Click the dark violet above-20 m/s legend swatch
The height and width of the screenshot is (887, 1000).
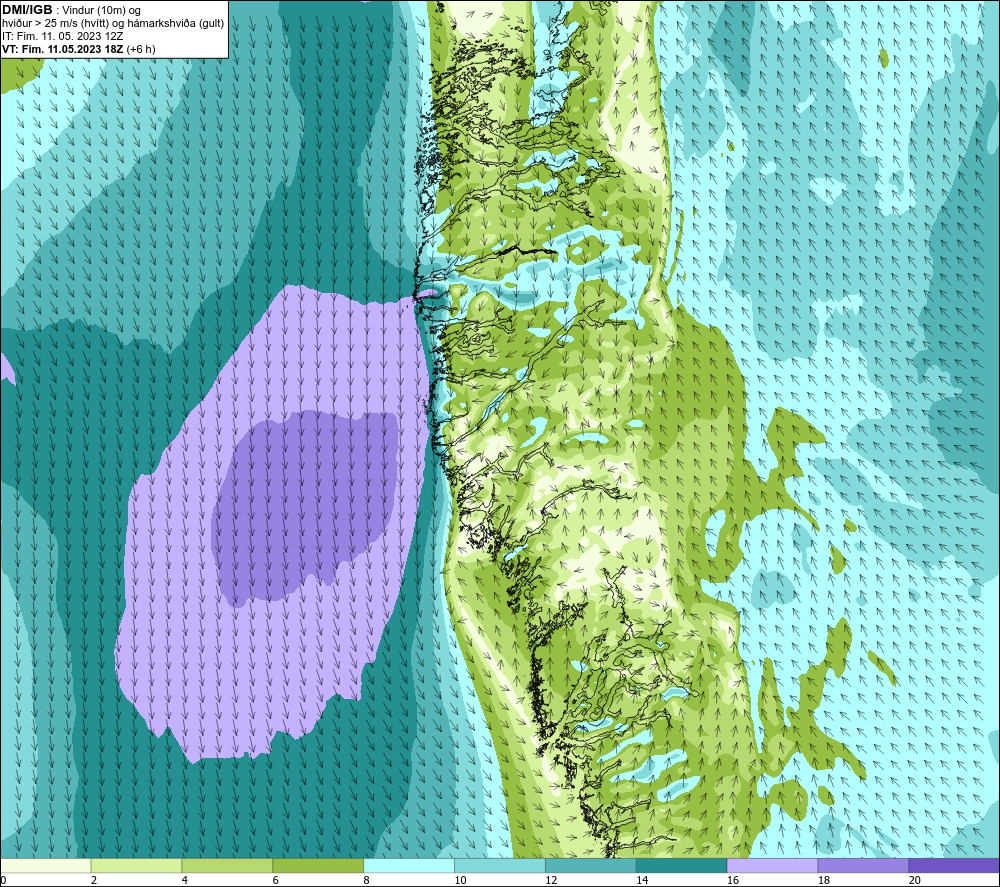(953, 866)
